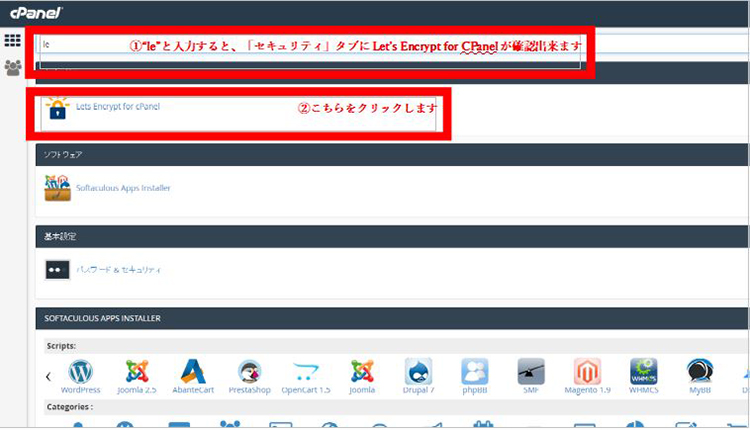Viewport: 750px width, 430px height.
Task: Collapse the ソフトウェア section header
Action: pos(392,154)
